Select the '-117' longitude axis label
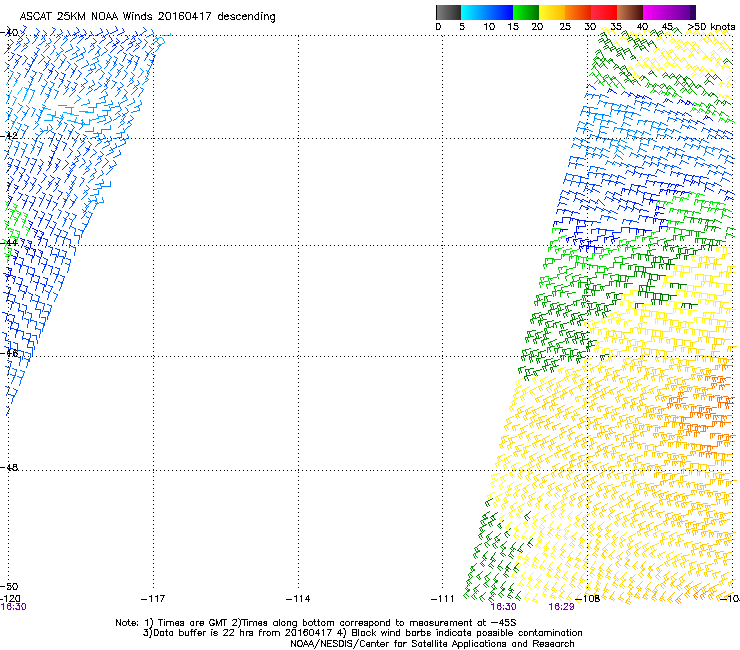 pos(153,599)
